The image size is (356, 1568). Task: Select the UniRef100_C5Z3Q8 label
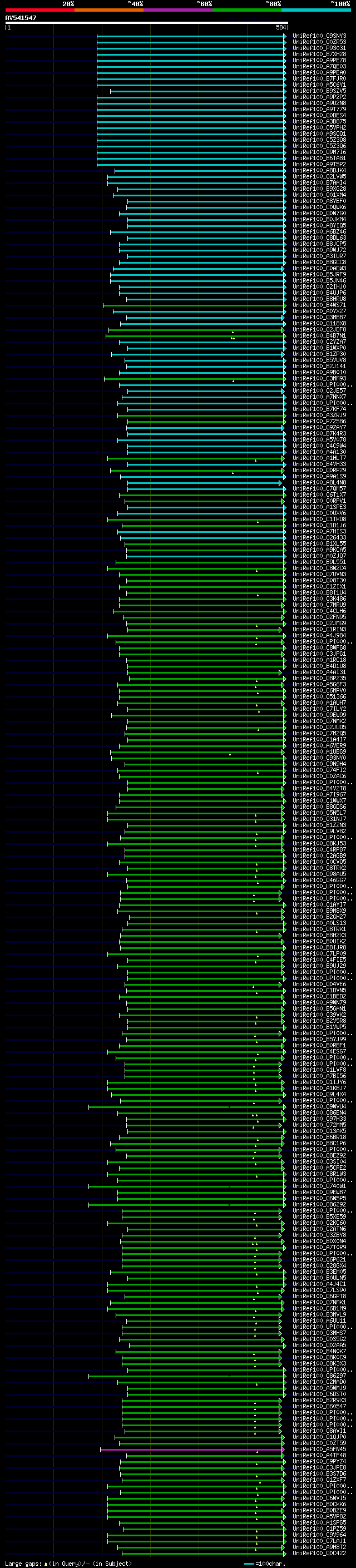tap(319, 140)
